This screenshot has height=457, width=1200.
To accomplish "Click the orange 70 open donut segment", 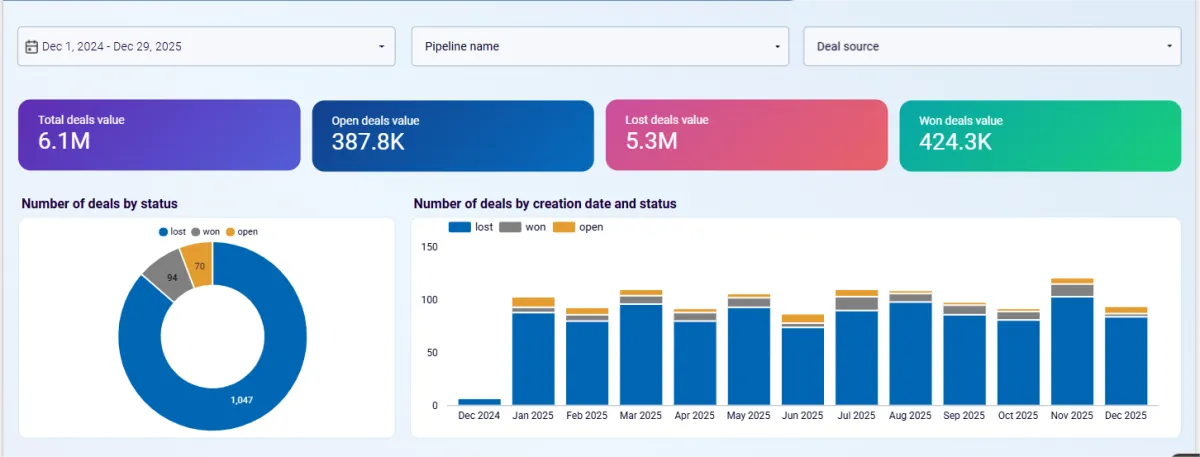I will tap(197, 266).
